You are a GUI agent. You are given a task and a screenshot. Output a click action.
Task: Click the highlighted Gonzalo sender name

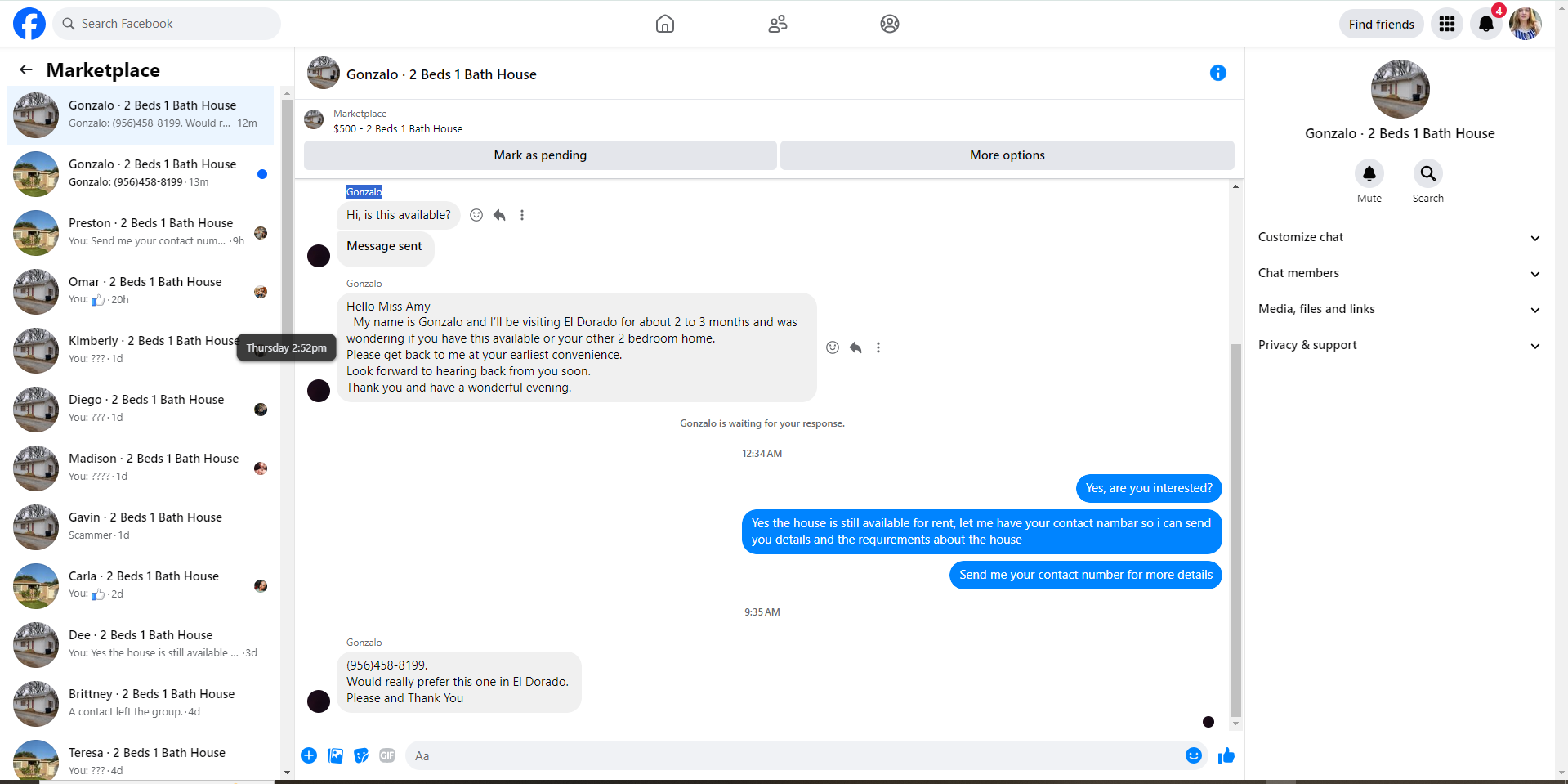364,192
